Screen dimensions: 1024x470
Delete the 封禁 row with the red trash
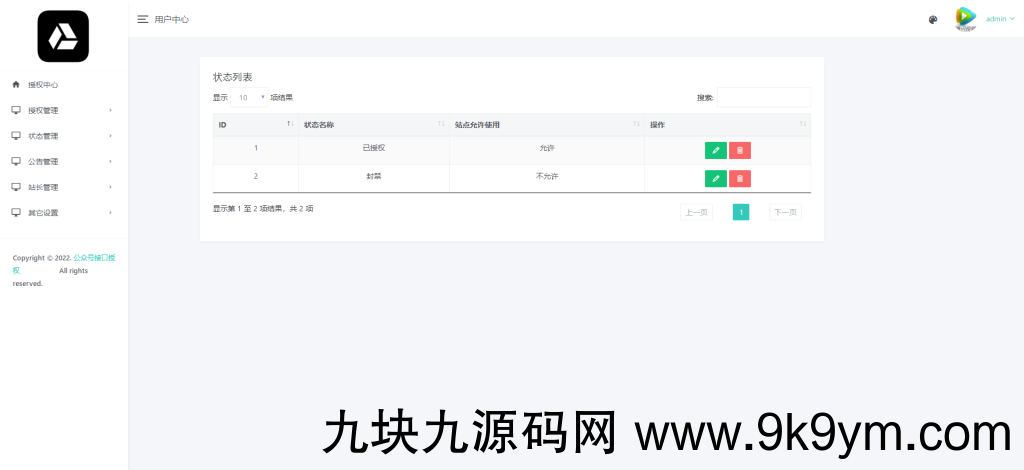(740, 179)
